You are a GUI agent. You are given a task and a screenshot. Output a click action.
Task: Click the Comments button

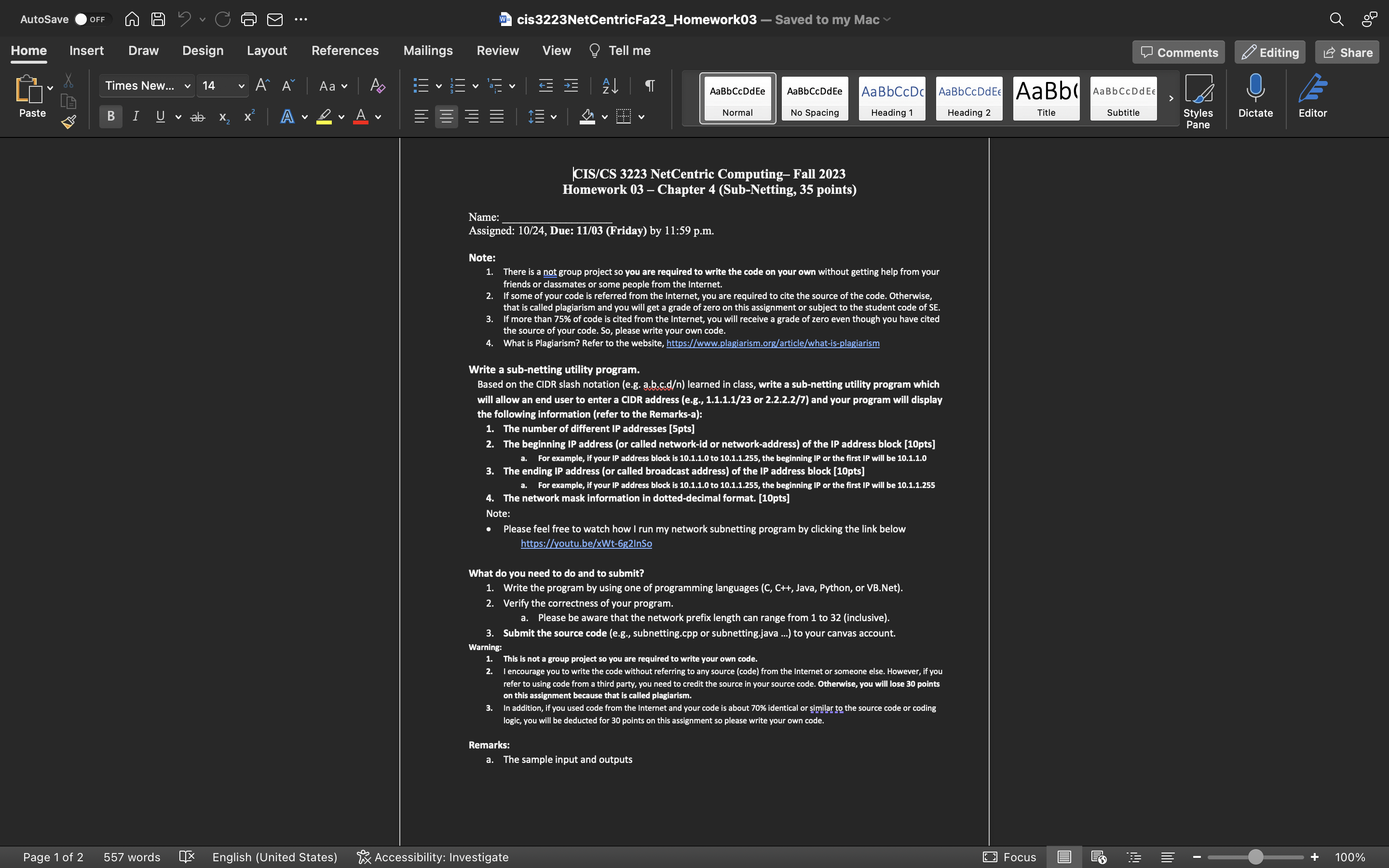coord(1178,52)
